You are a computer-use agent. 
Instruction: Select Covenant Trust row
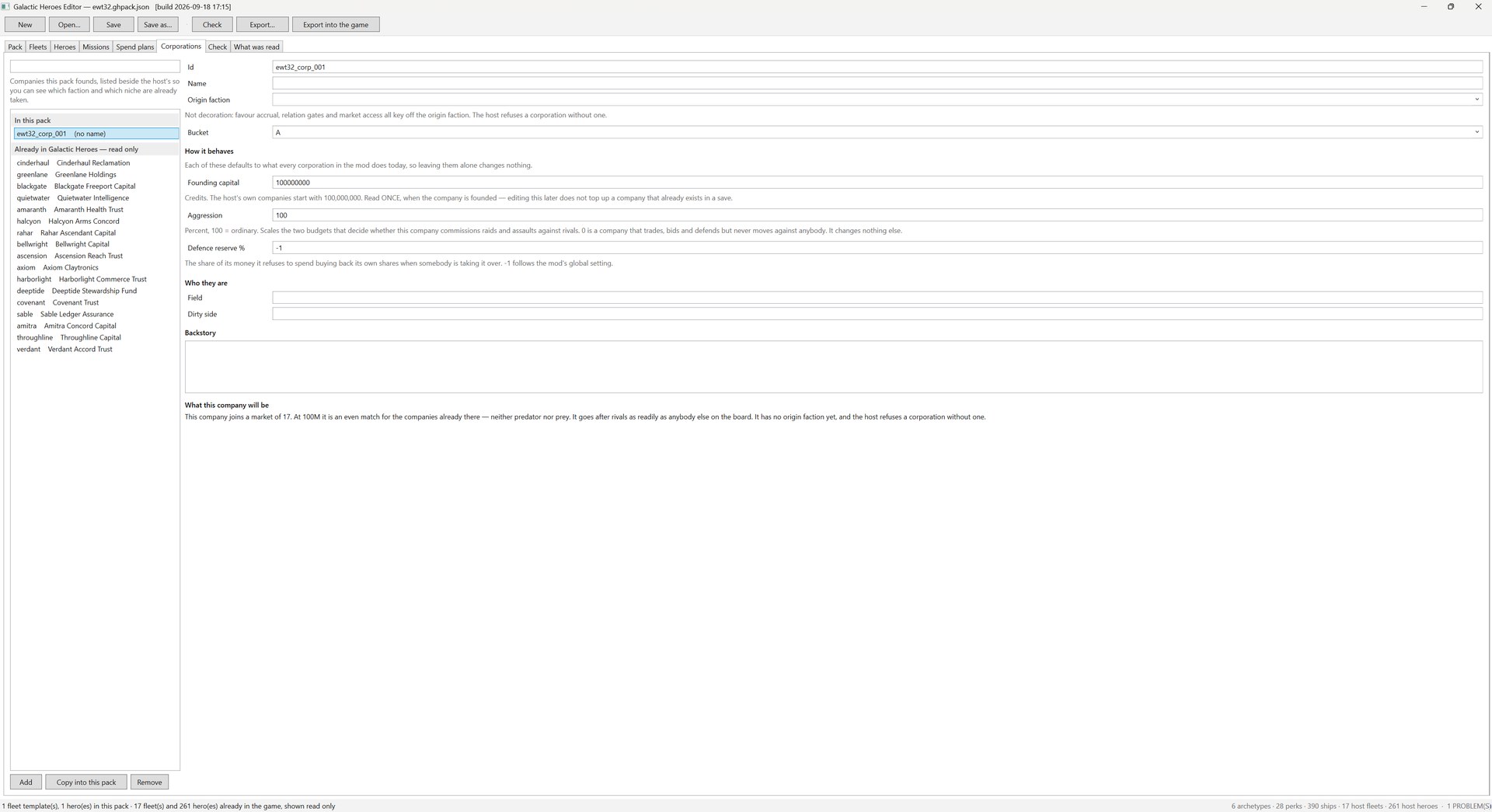click(96, 302)
